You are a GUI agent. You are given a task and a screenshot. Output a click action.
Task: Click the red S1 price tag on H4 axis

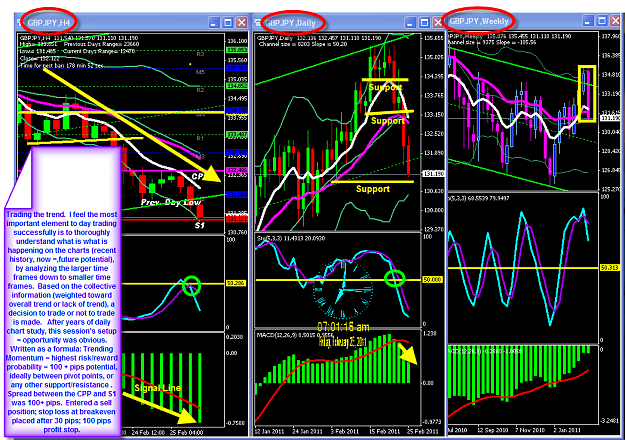coord(237,219)
